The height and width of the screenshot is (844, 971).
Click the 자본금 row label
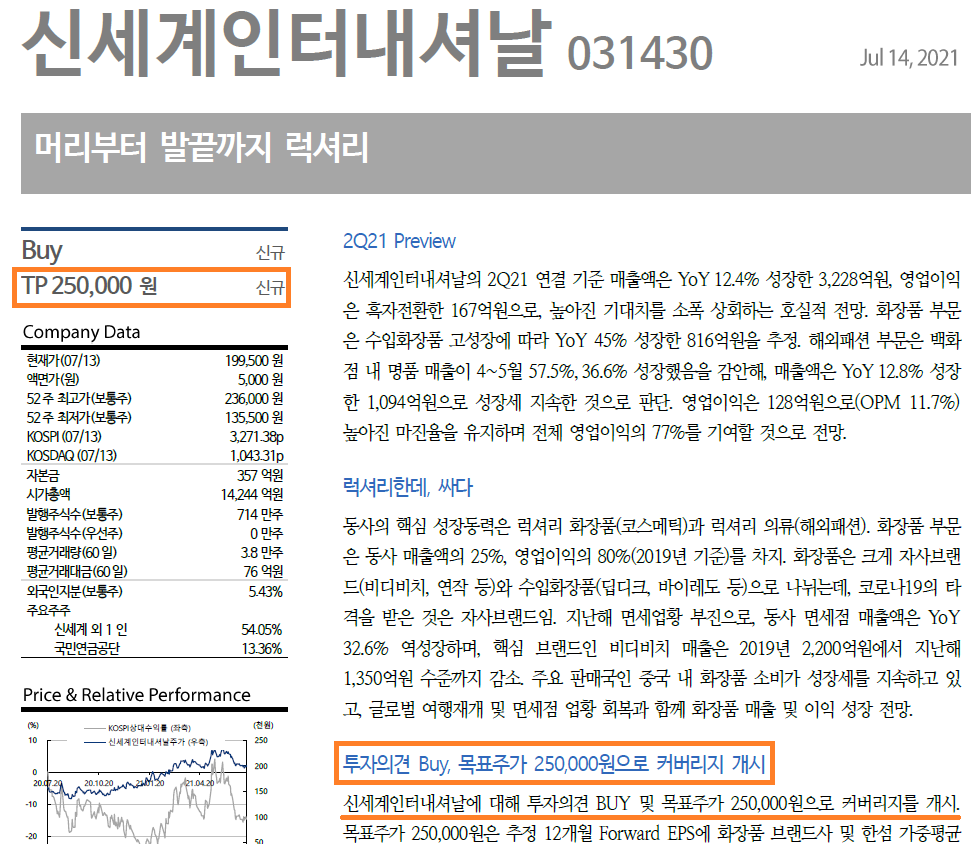point(43,476)
